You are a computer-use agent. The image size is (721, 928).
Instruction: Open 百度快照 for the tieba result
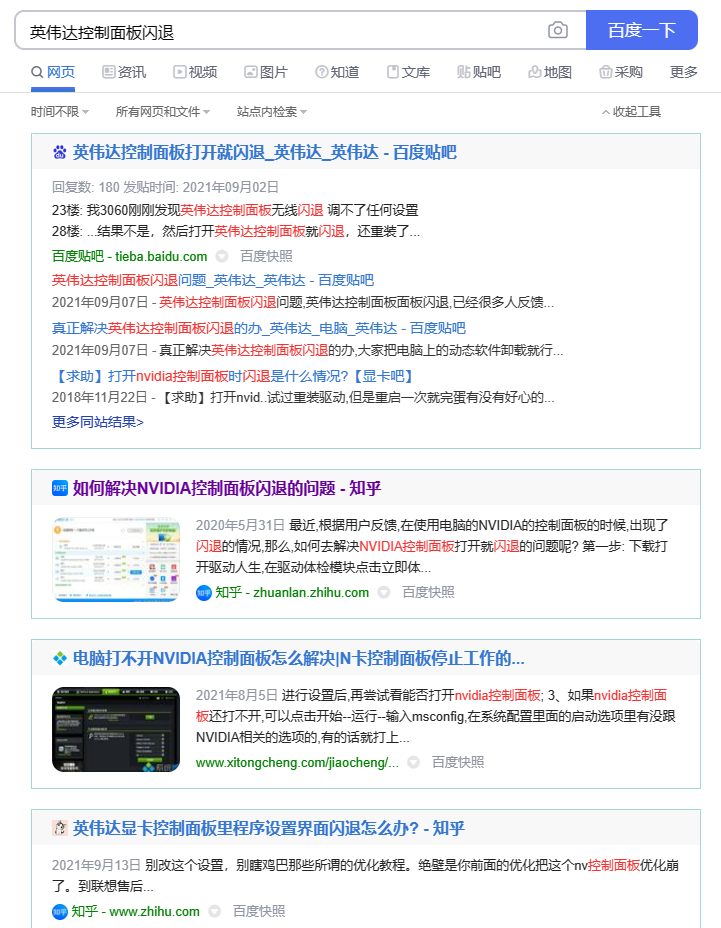(266, 256)
